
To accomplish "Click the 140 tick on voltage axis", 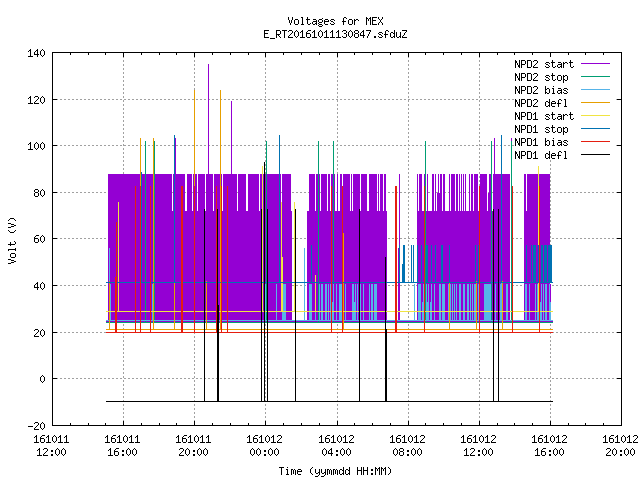I will pos(36,53).
